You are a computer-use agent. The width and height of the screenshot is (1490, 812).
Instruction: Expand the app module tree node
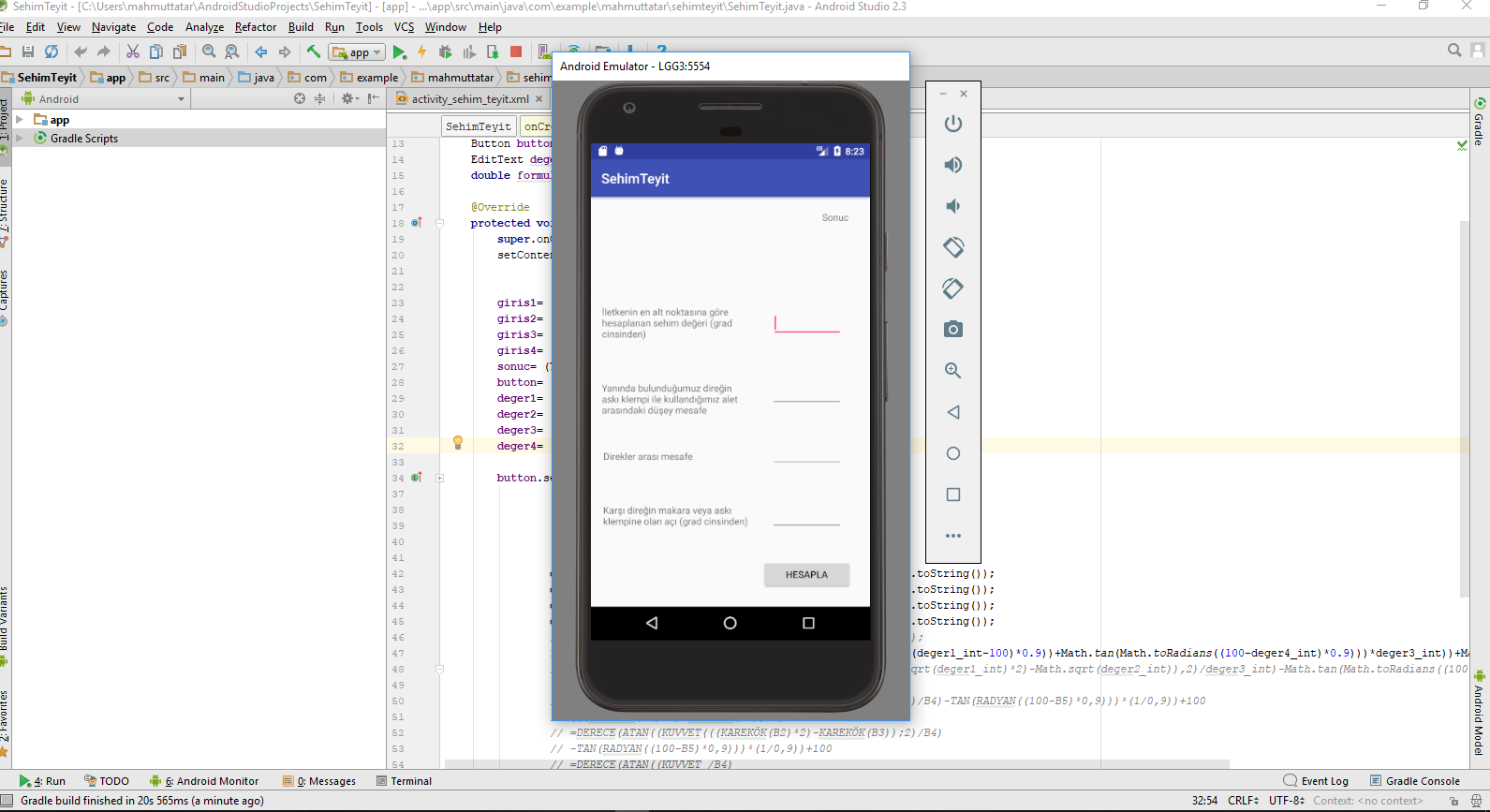(20, 120)
